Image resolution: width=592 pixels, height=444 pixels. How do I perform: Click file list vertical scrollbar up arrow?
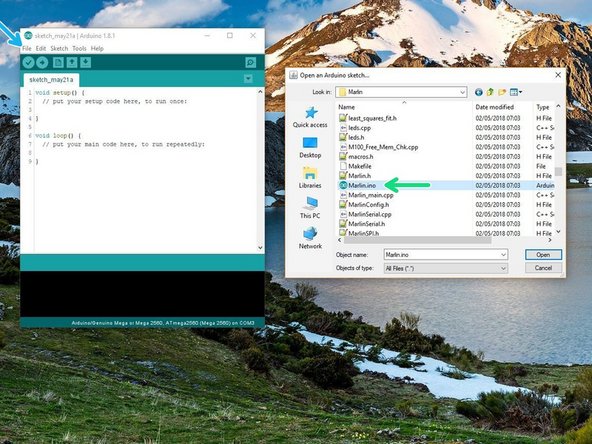click(x=558, y=107)
